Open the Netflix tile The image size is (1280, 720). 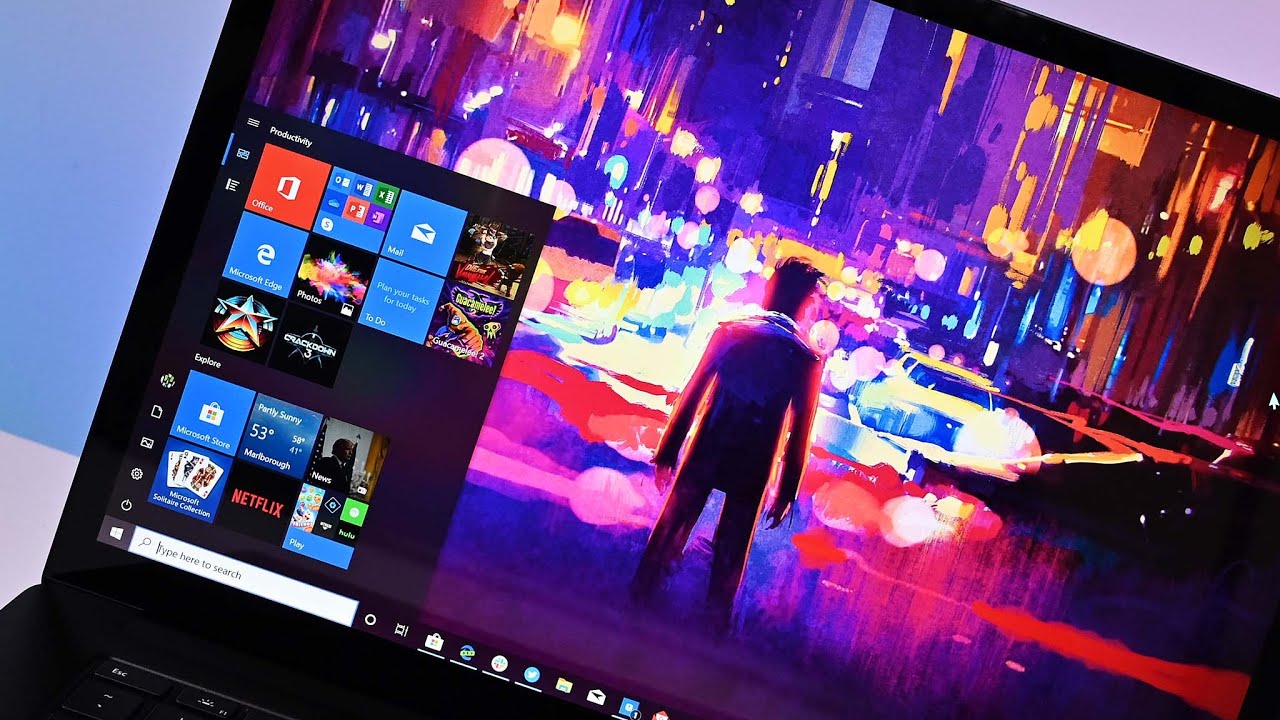click(258, 502)
